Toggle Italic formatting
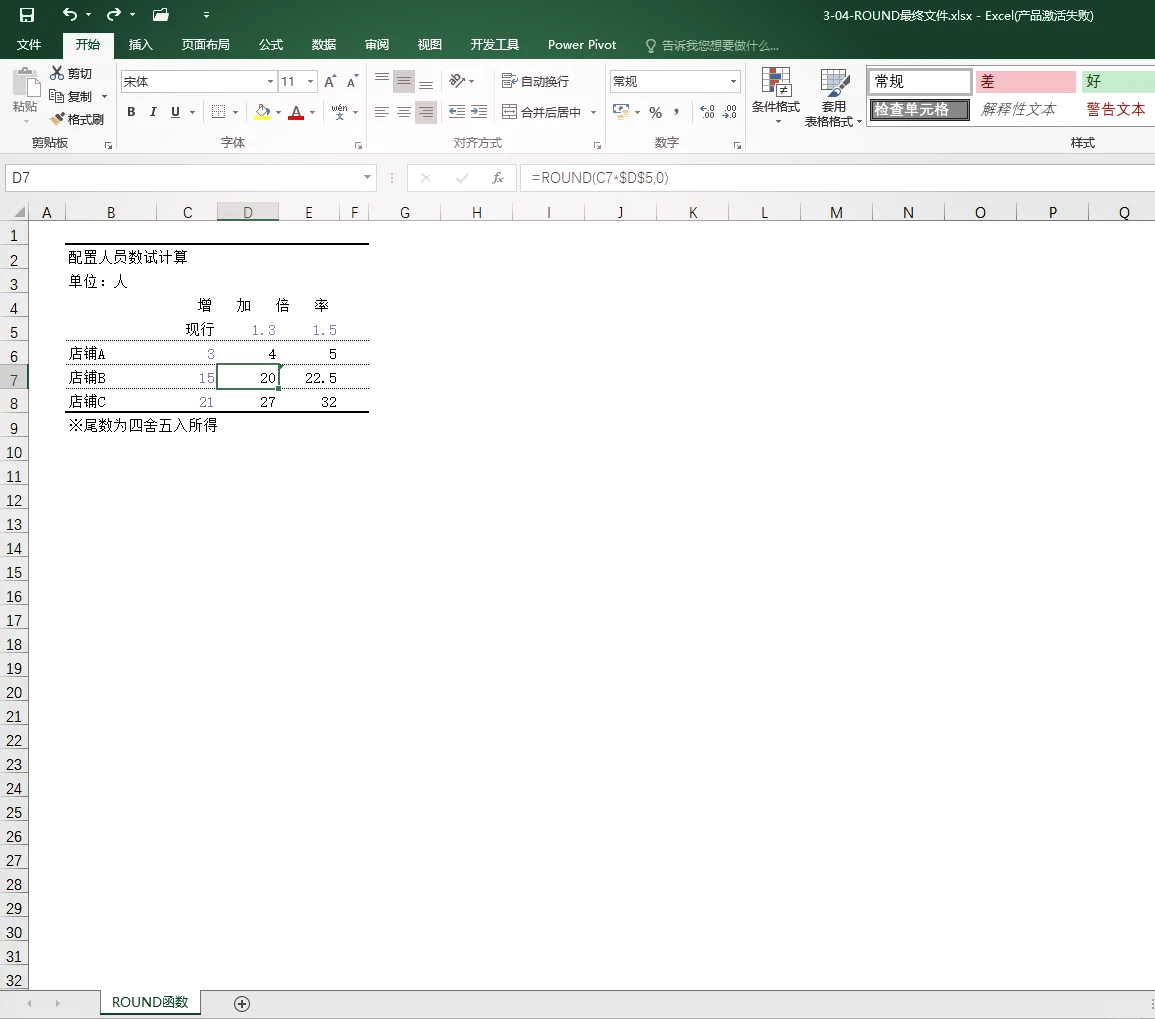Viewport: 1155px width, 1019px height. (x=153, y=112)
